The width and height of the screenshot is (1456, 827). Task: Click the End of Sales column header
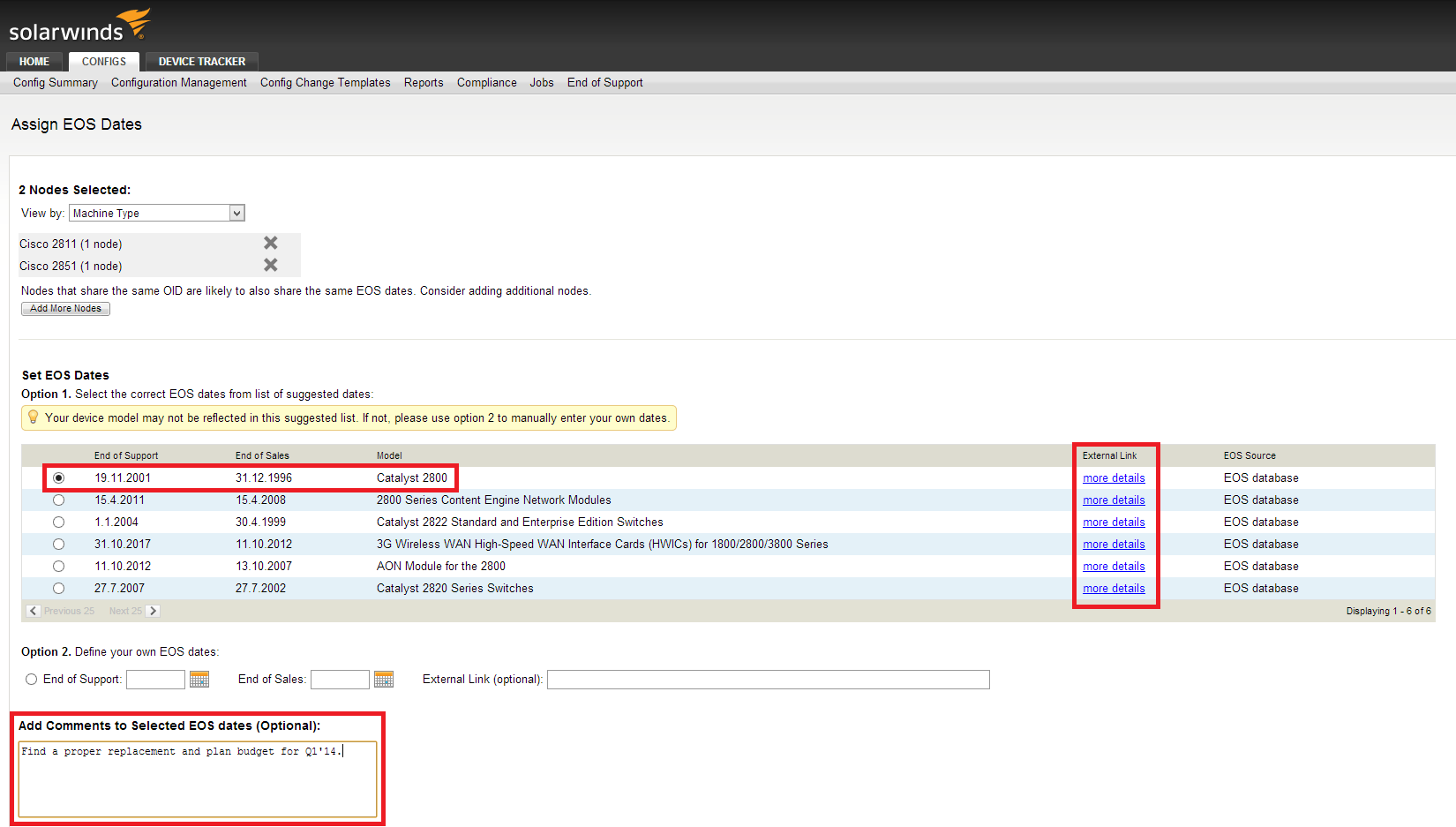pos(262,455)
